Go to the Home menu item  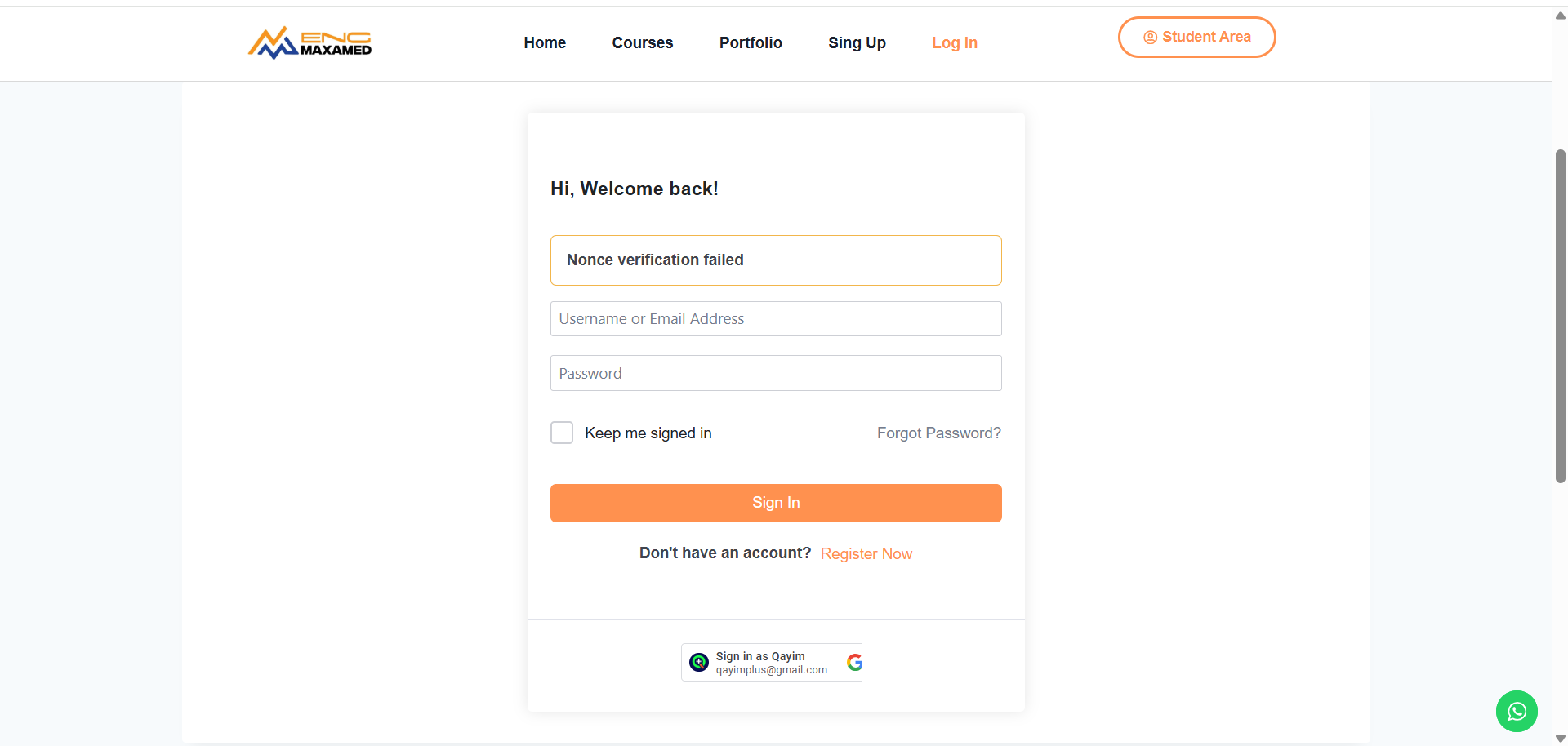(545, 42)
